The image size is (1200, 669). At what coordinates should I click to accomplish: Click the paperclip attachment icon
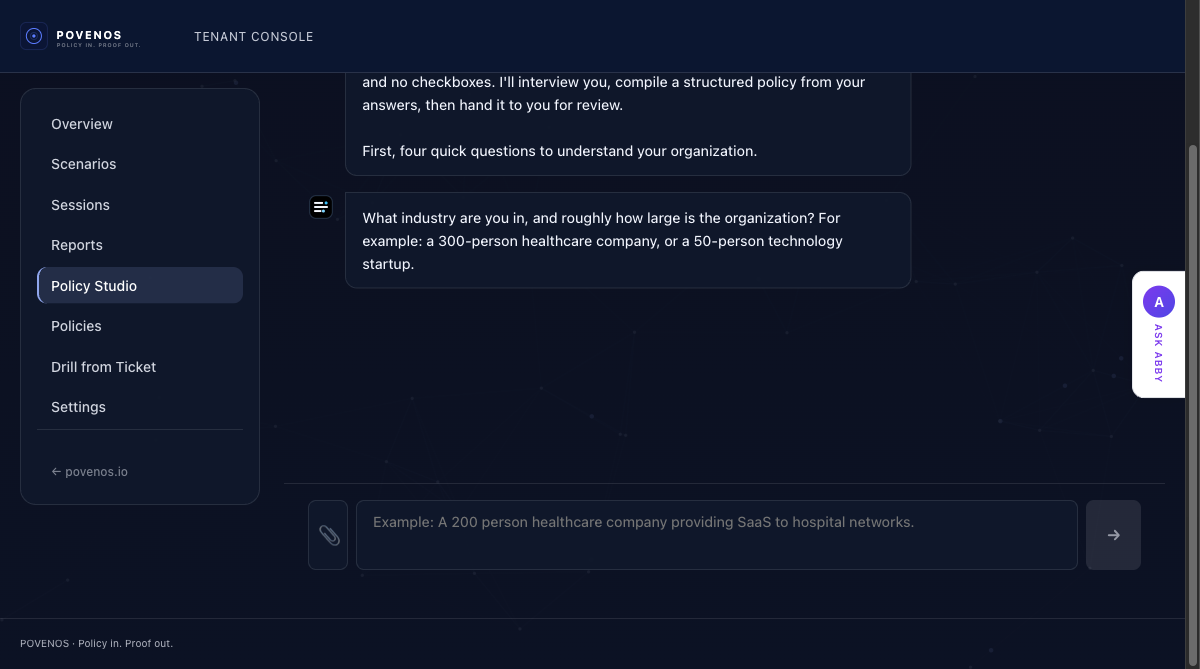(328, 535)
